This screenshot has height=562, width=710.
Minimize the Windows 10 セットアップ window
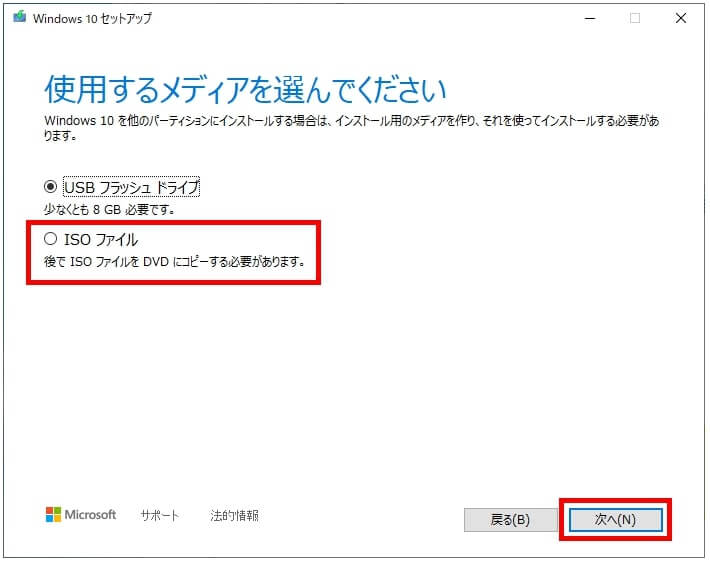[590, 19]
